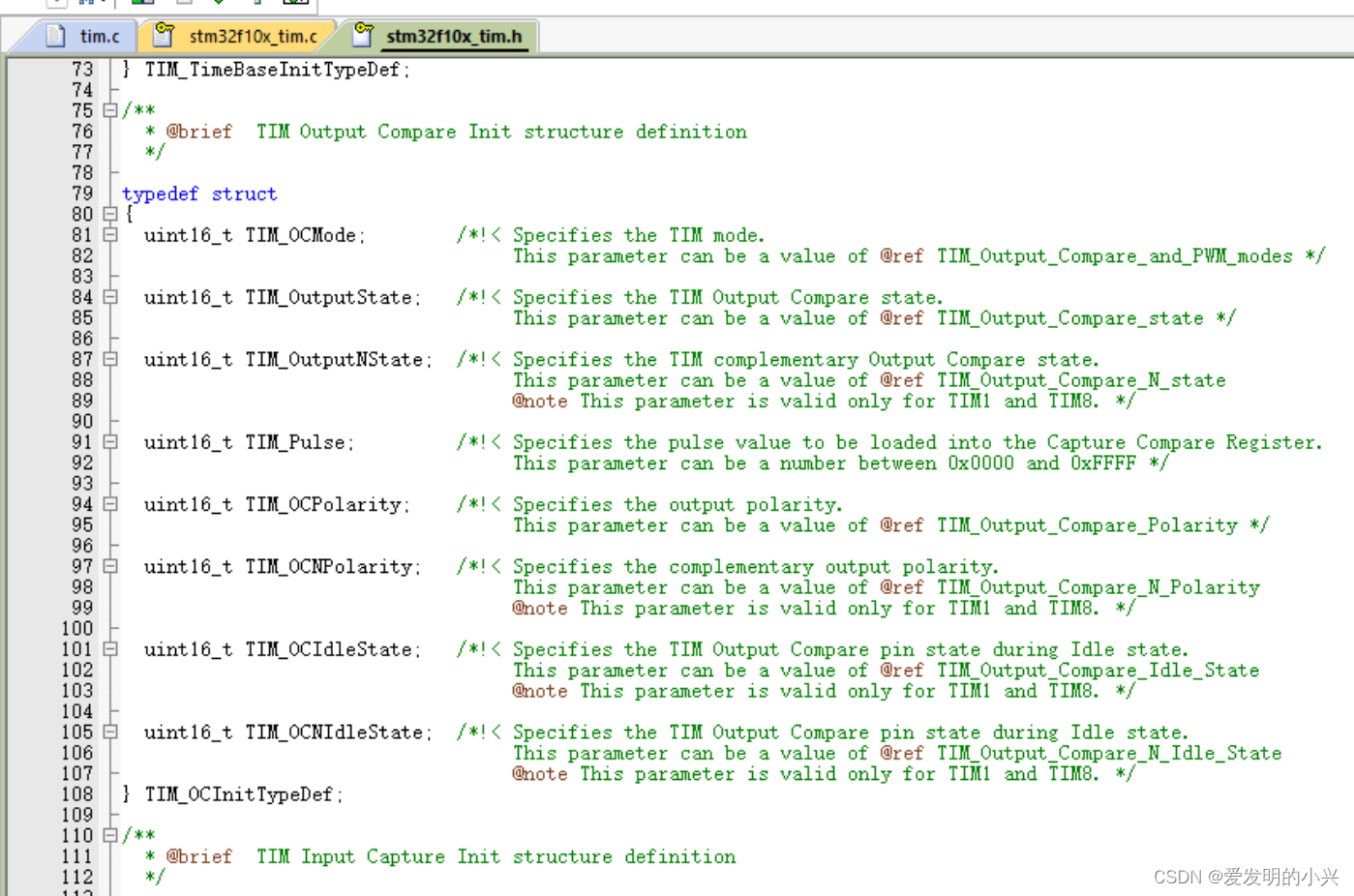Viewport: 1354px width, 896px height.
Task: Fold the TIM_OCMode comment at line 81
Action: point(110,234)
